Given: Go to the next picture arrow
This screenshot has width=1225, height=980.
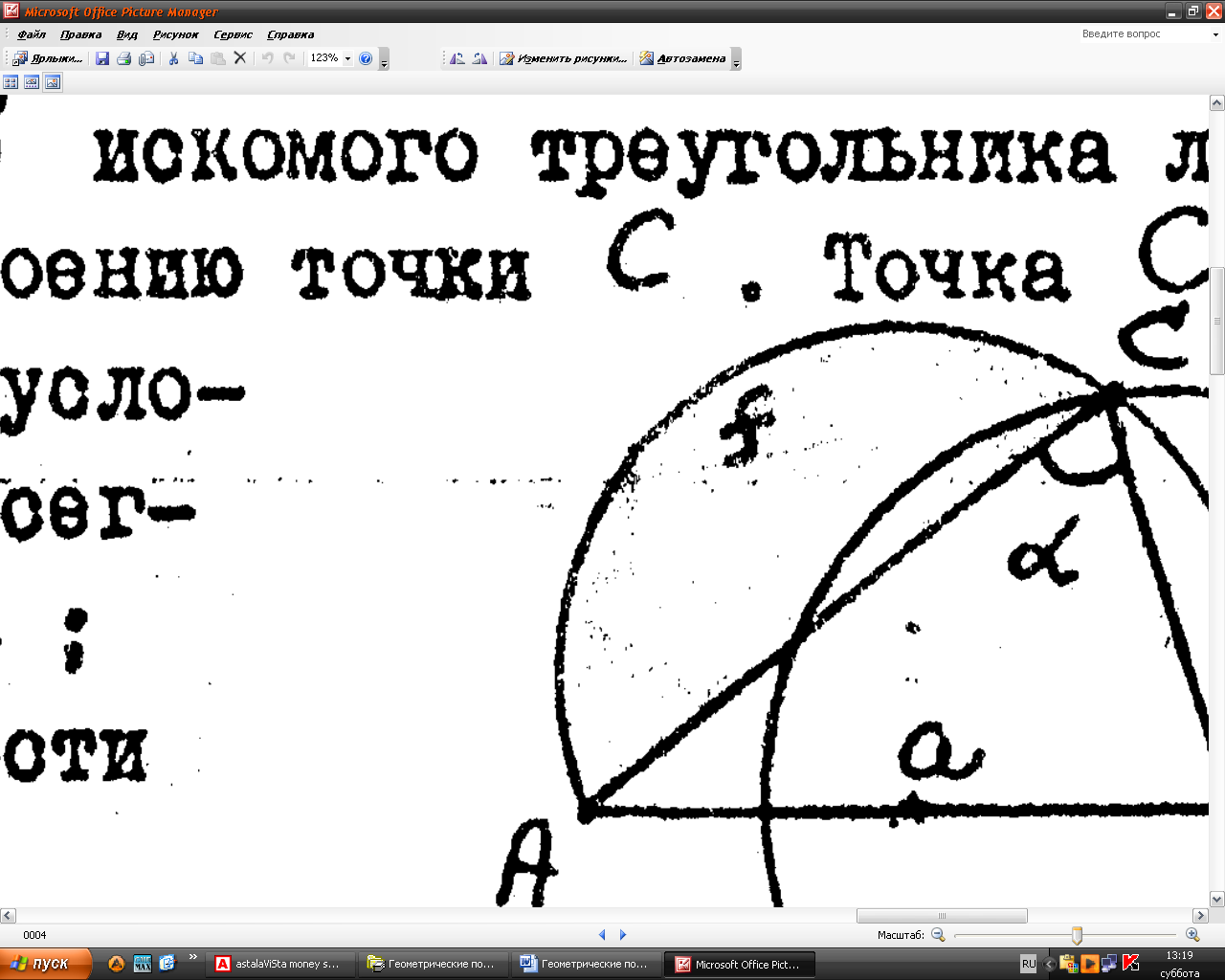Looking at the screenshot, I should (x=623, y=935).
